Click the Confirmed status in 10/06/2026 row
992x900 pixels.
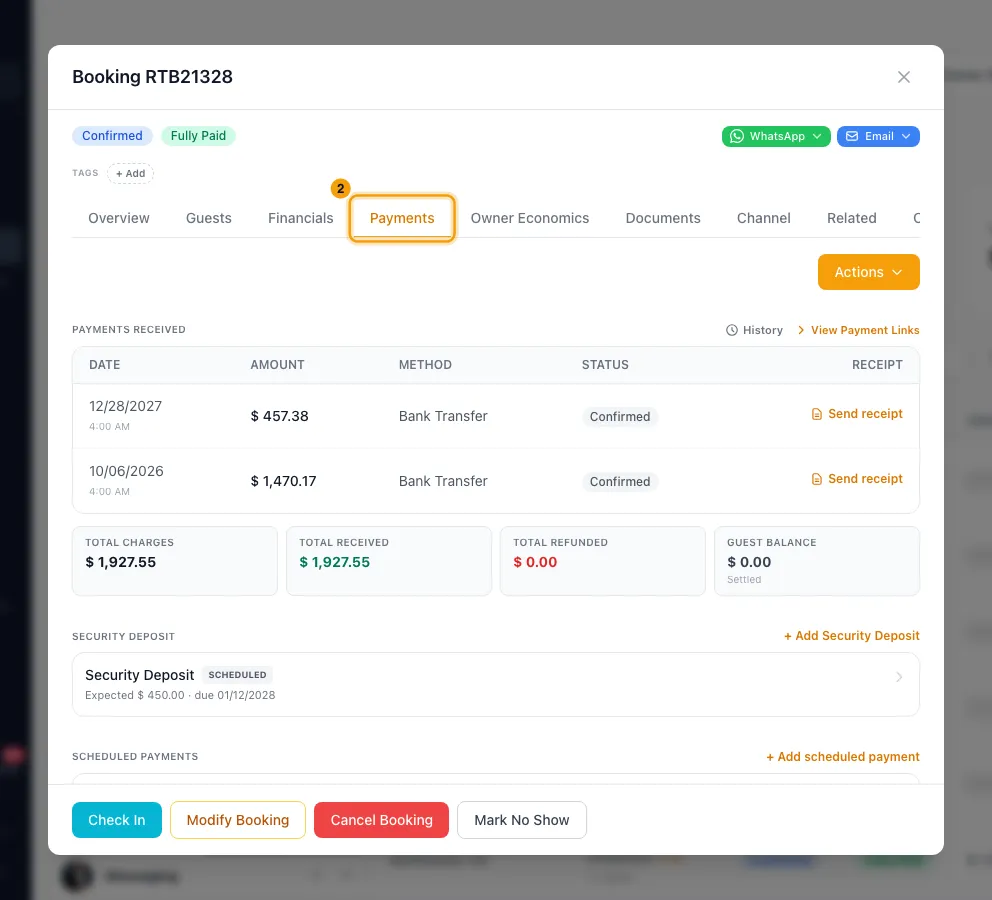click(620, 481)
